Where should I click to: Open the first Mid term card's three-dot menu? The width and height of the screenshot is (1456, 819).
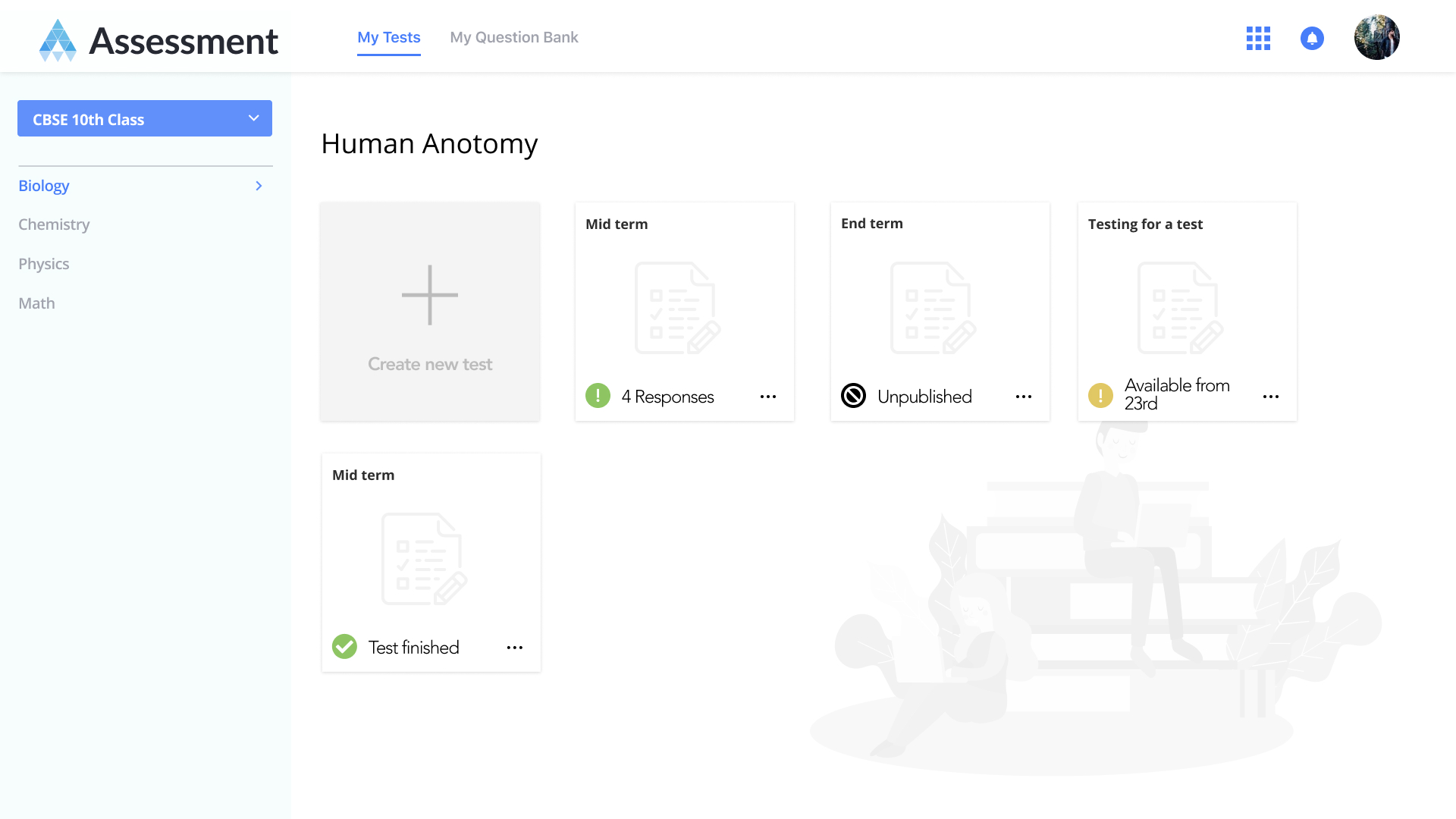point(768,397)
